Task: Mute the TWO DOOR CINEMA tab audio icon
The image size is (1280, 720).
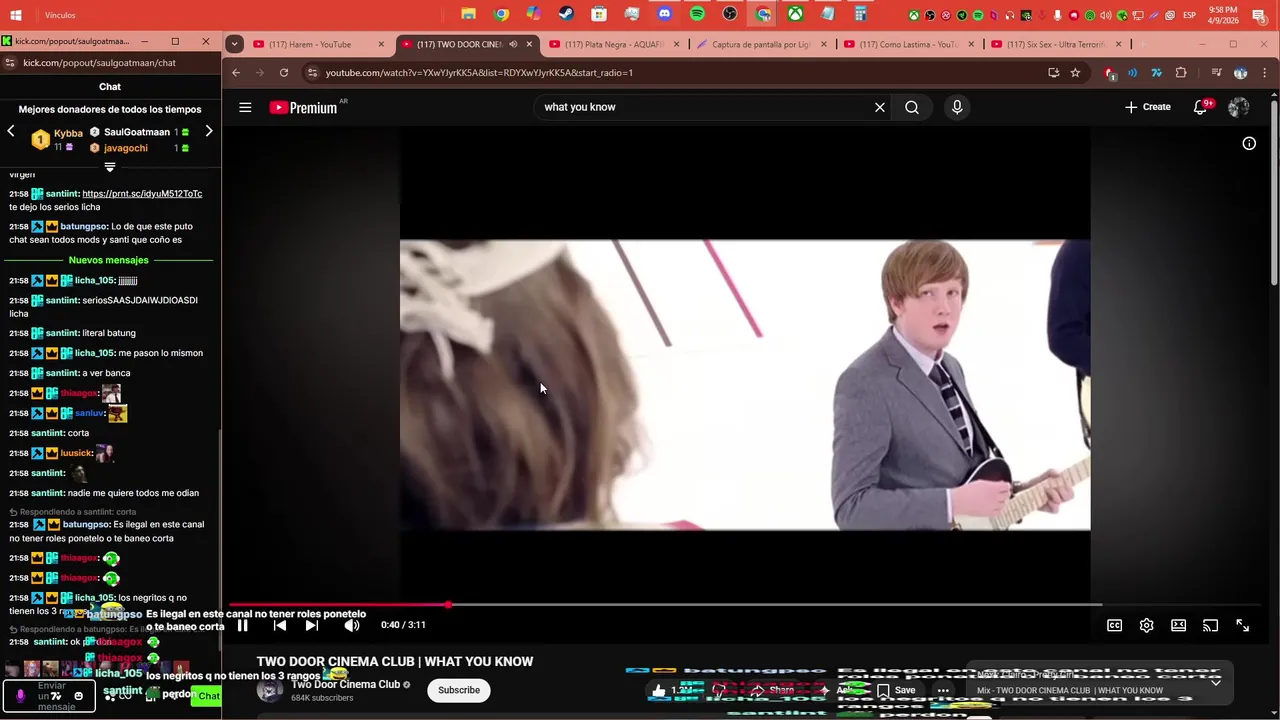Action: (x=513, y=44)
